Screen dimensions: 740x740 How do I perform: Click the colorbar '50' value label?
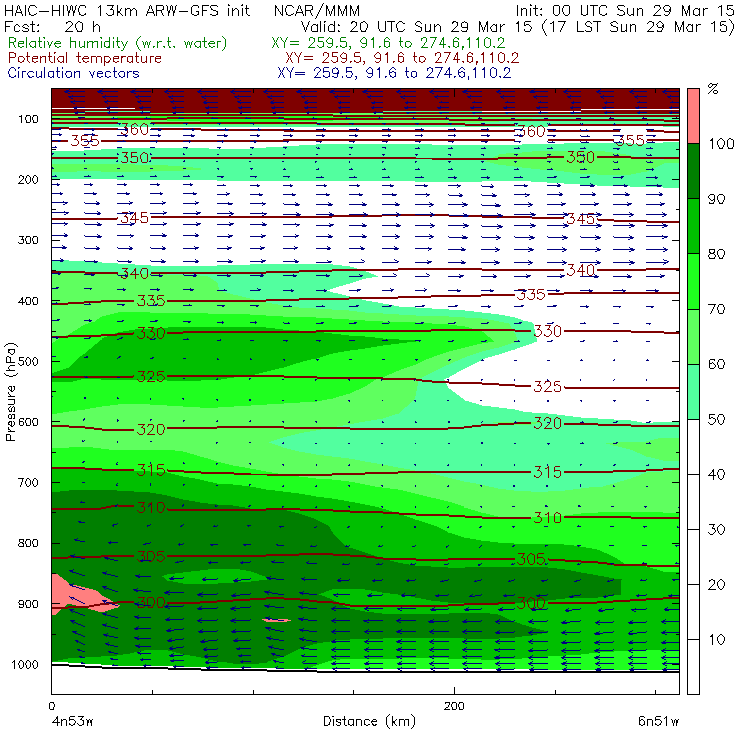click(x=716, y=419)
